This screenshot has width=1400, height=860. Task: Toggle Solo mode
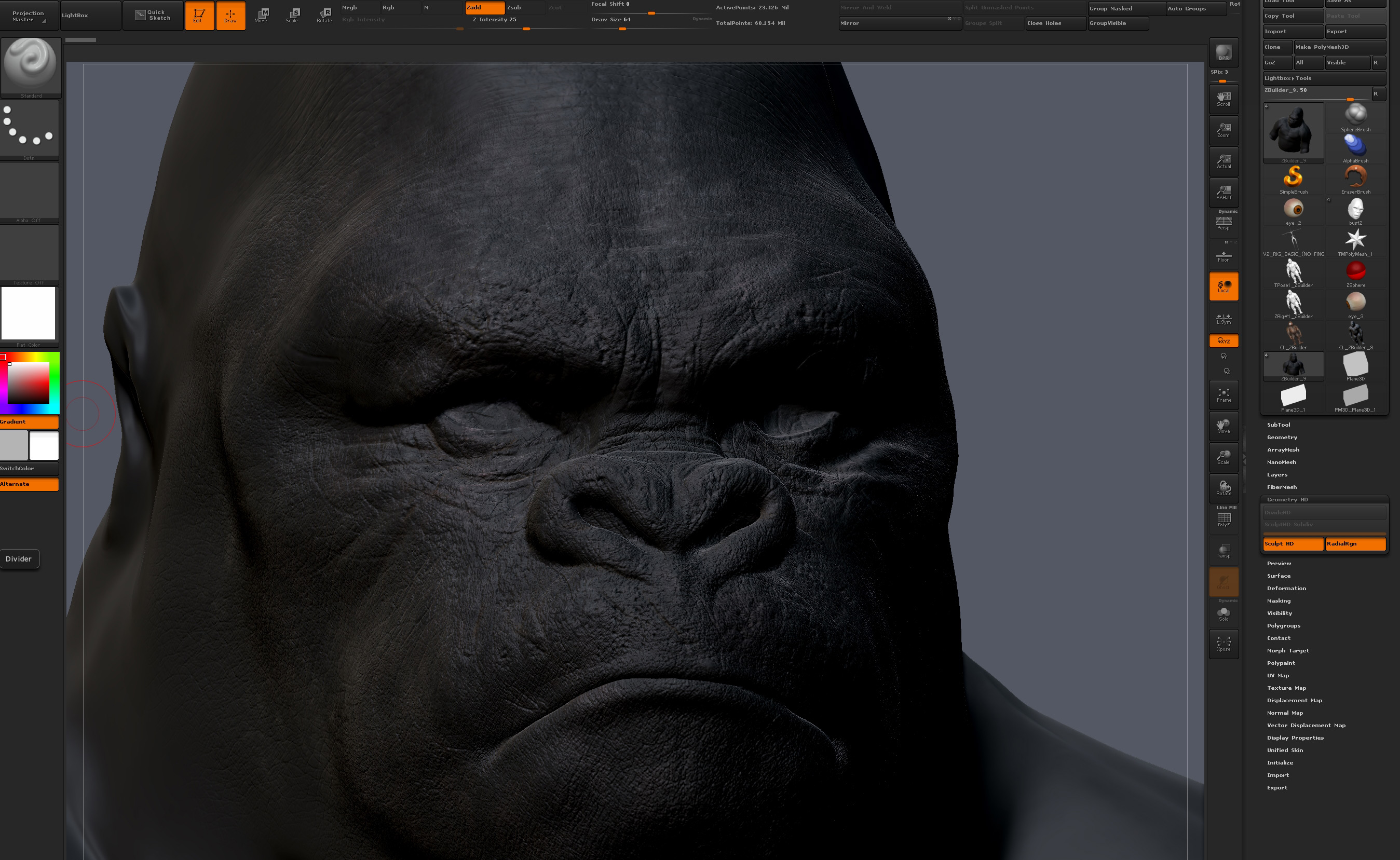tap(1224, 613)
